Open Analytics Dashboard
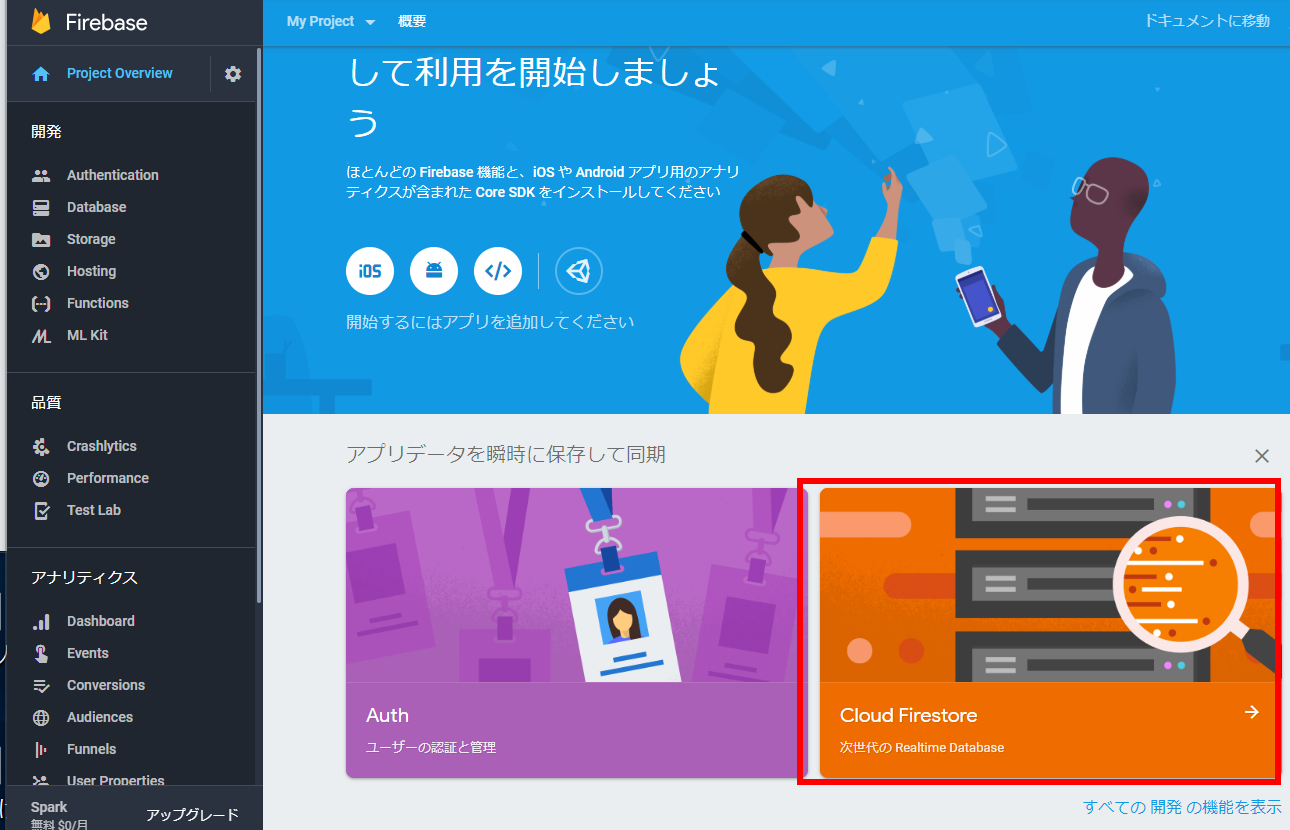1290x830 pixels. [101, 621]
